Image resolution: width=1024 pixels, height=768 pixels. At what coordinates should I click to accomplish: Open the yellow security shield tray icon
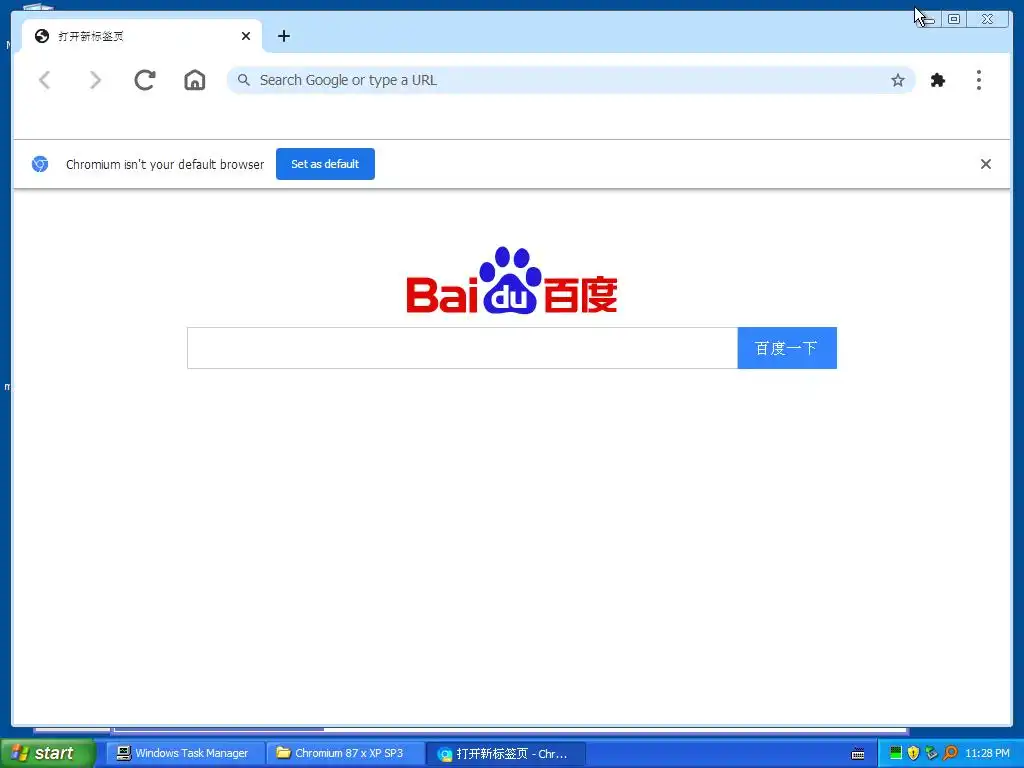coord(914,753)
